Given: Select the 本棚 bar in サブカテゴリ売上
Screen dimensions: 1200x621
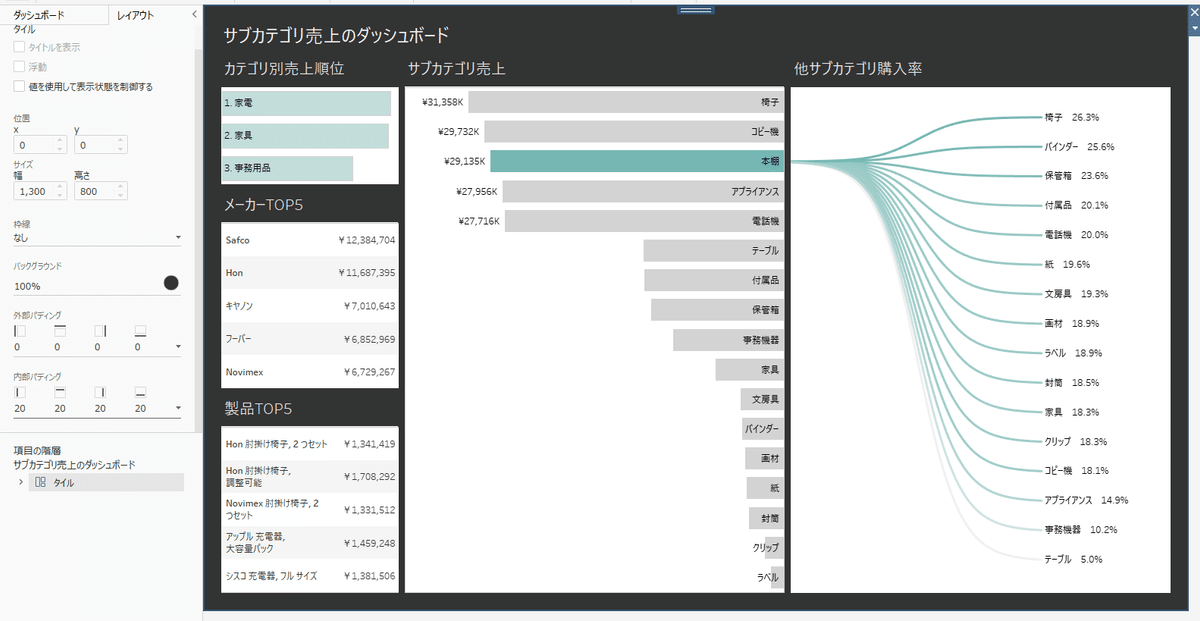Looking at the screenshot, I should [637, 161].
